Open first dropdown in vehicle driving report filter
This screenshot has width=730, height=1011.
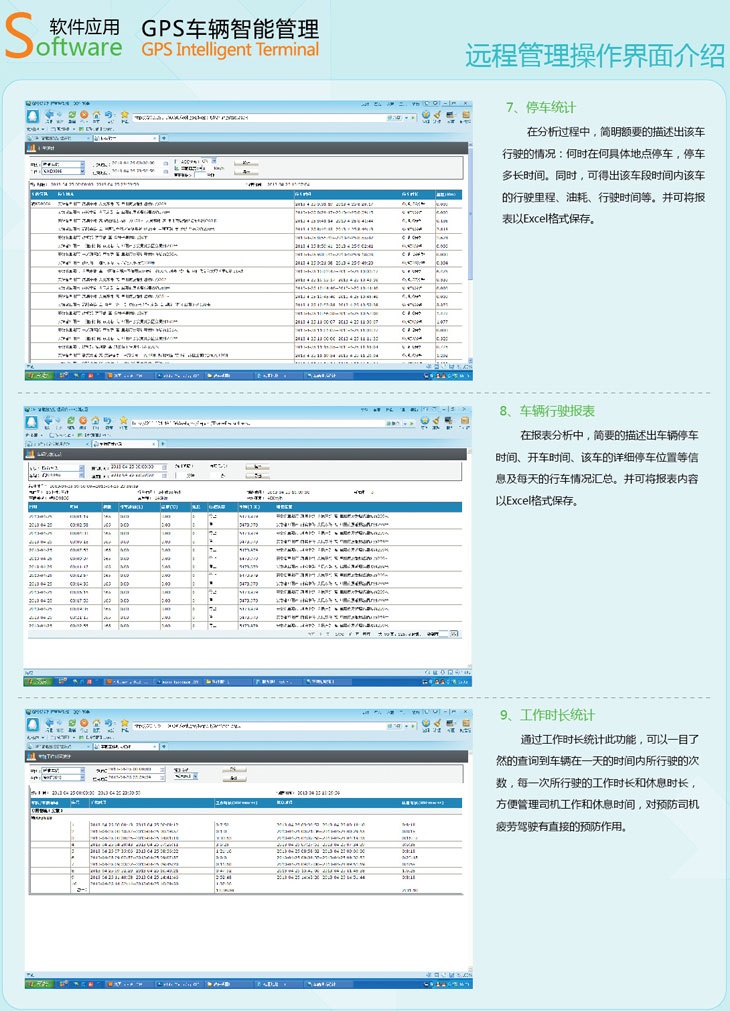(82, 467)
